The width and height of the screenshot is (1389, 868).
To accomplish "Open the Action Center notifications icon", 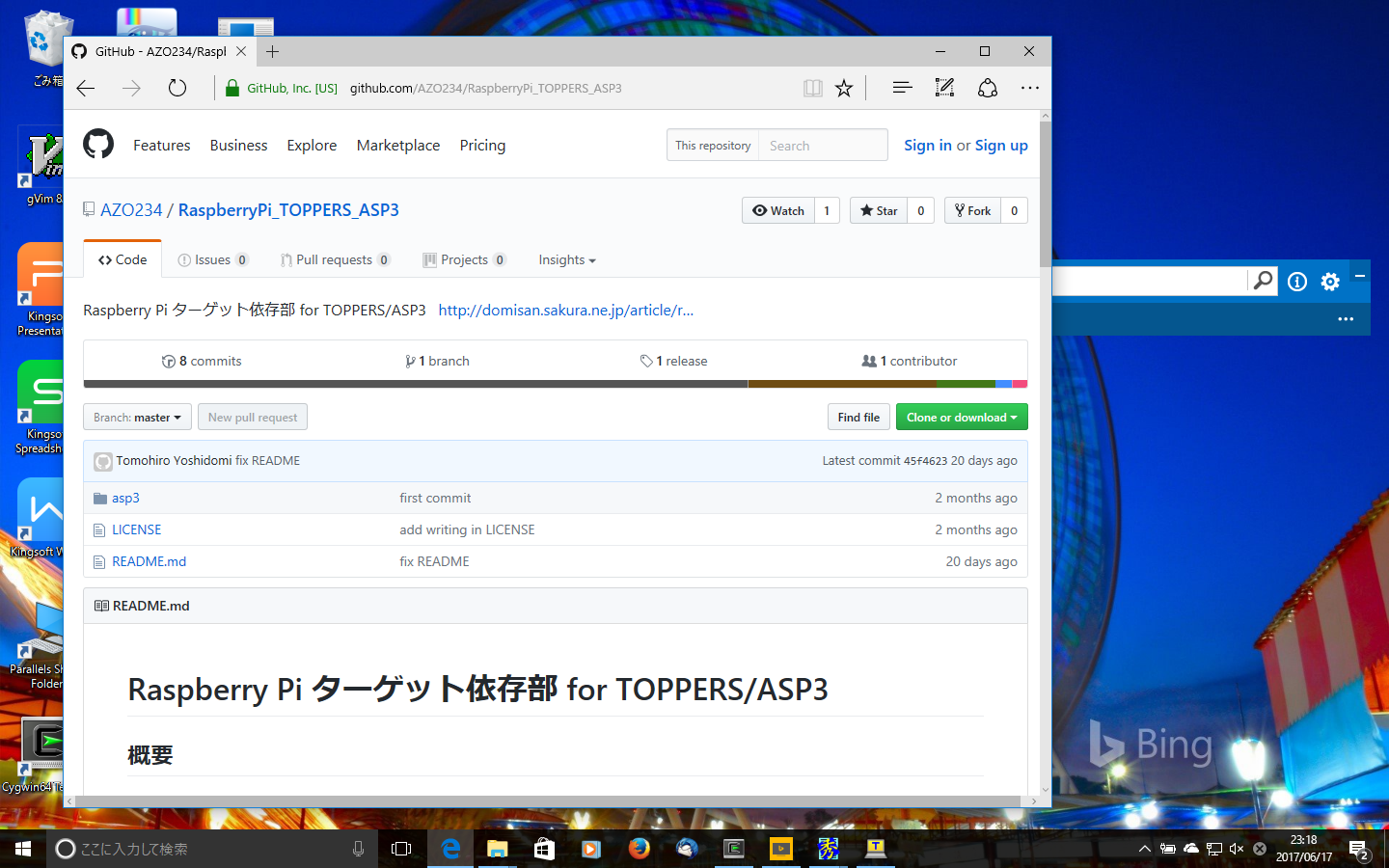I will pos(1359,850).
